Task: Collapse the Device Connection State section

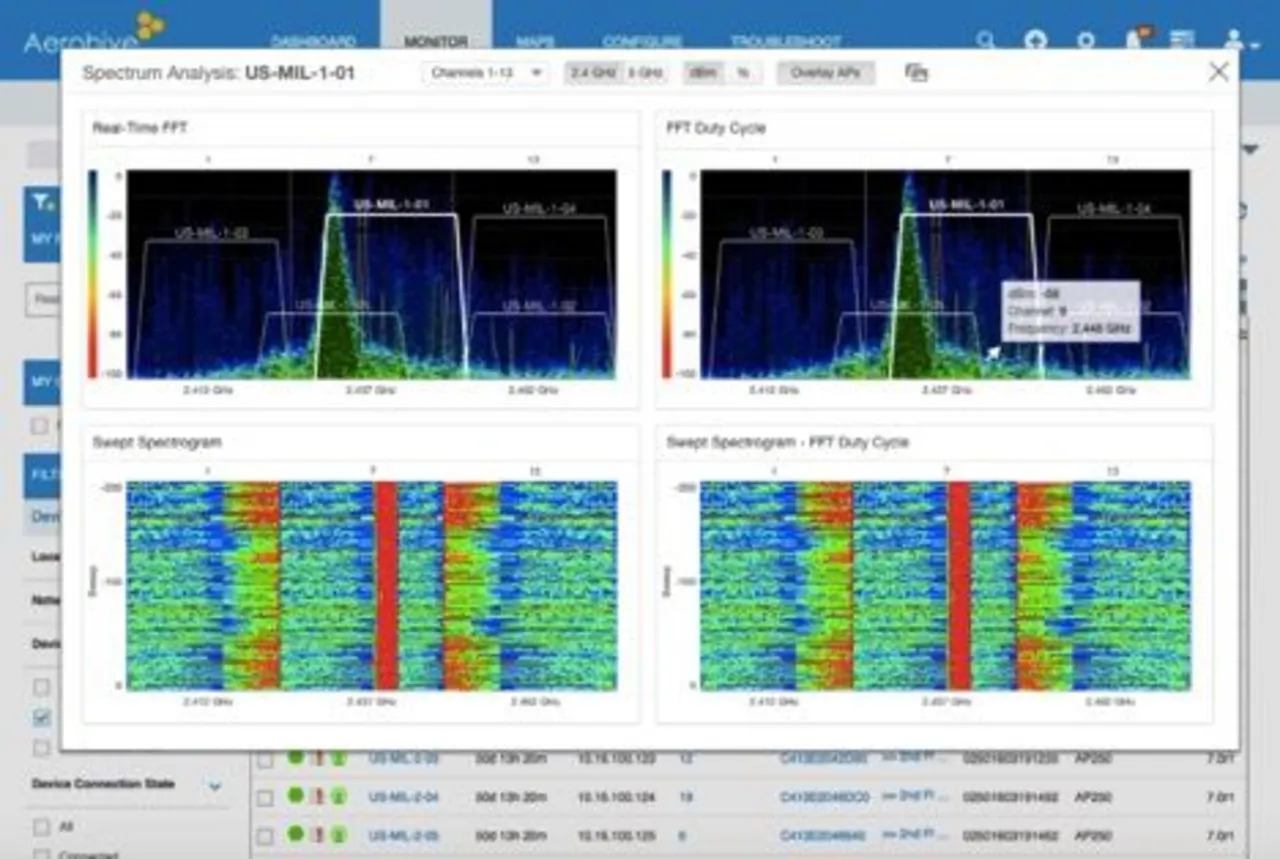Action: 215,786
